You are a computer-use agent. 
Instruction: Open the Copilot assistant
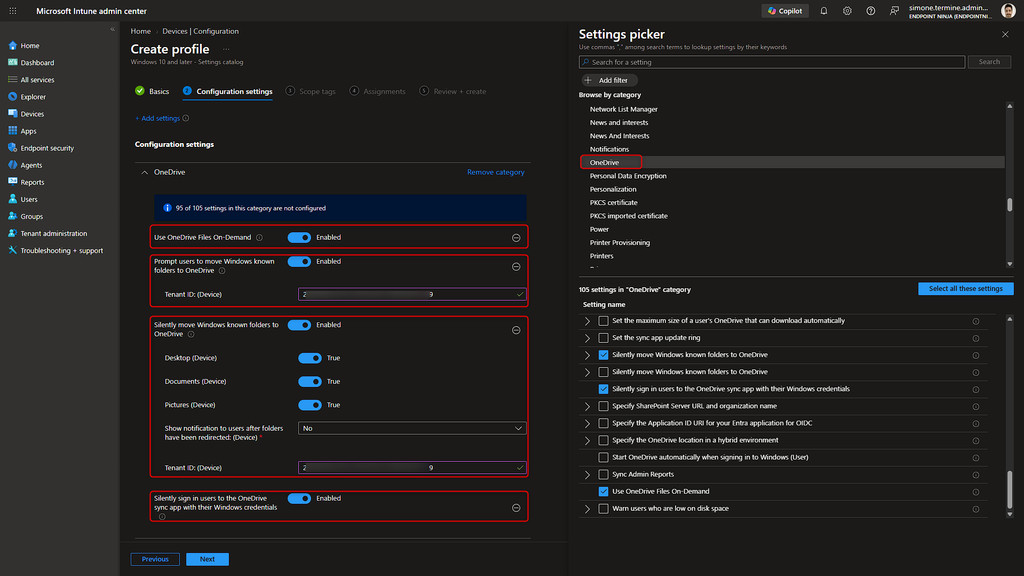coord(785,11)
